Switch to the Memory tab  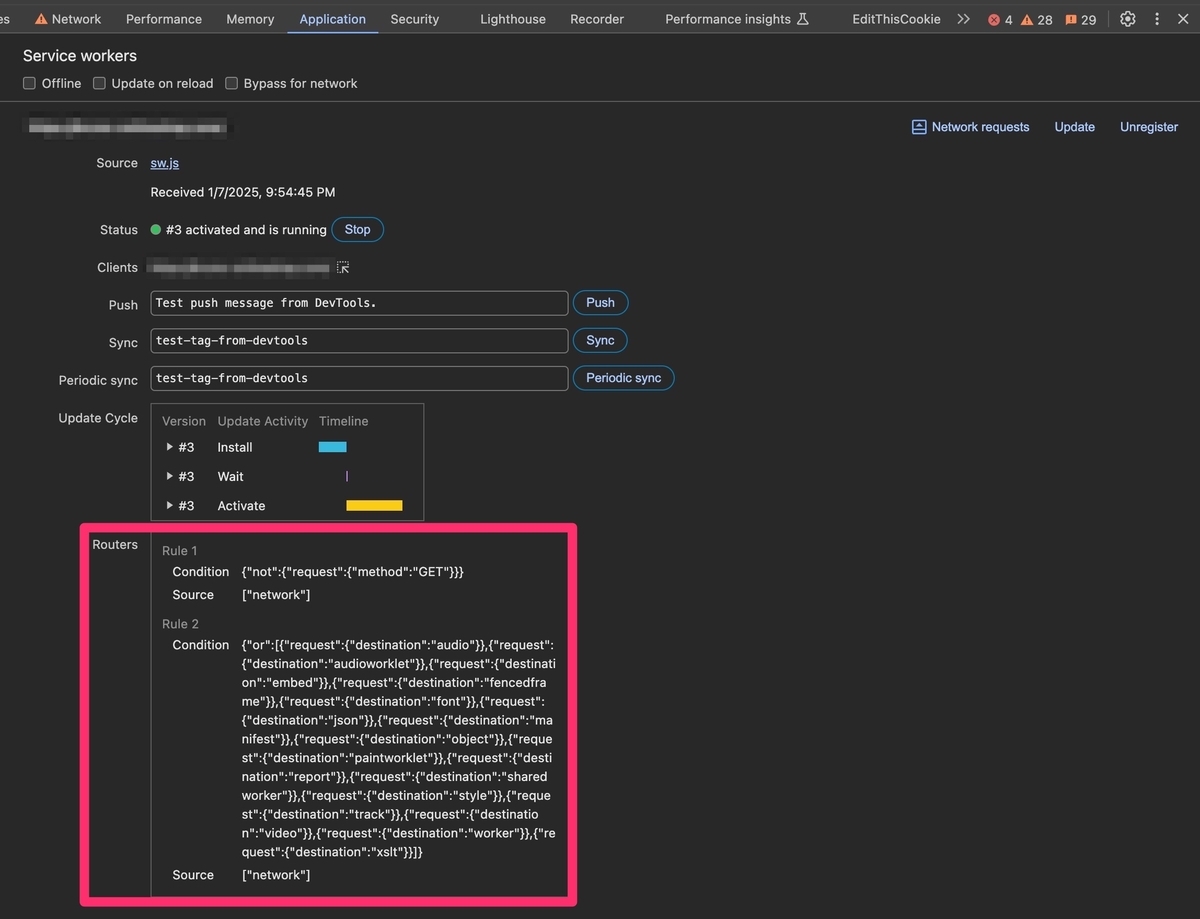click(x=250, y=19)
